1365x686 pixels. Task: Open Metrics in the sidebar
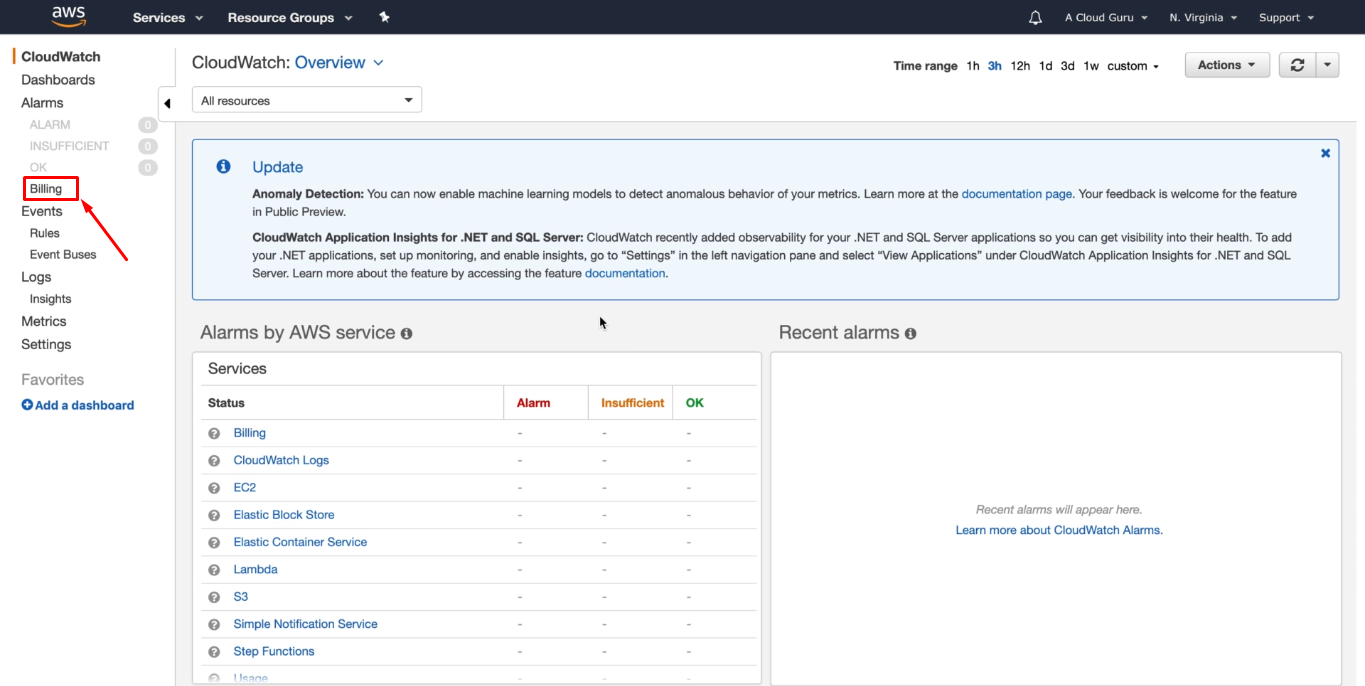(x=44, y=321)
